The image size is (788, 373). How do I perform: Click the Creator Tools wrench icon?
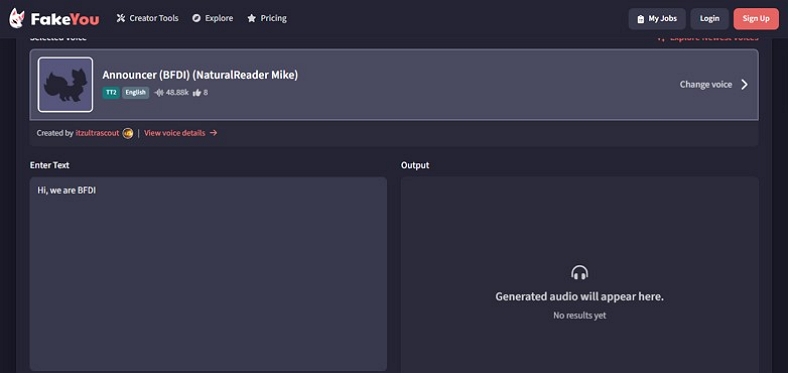click(x=121, y=18)
